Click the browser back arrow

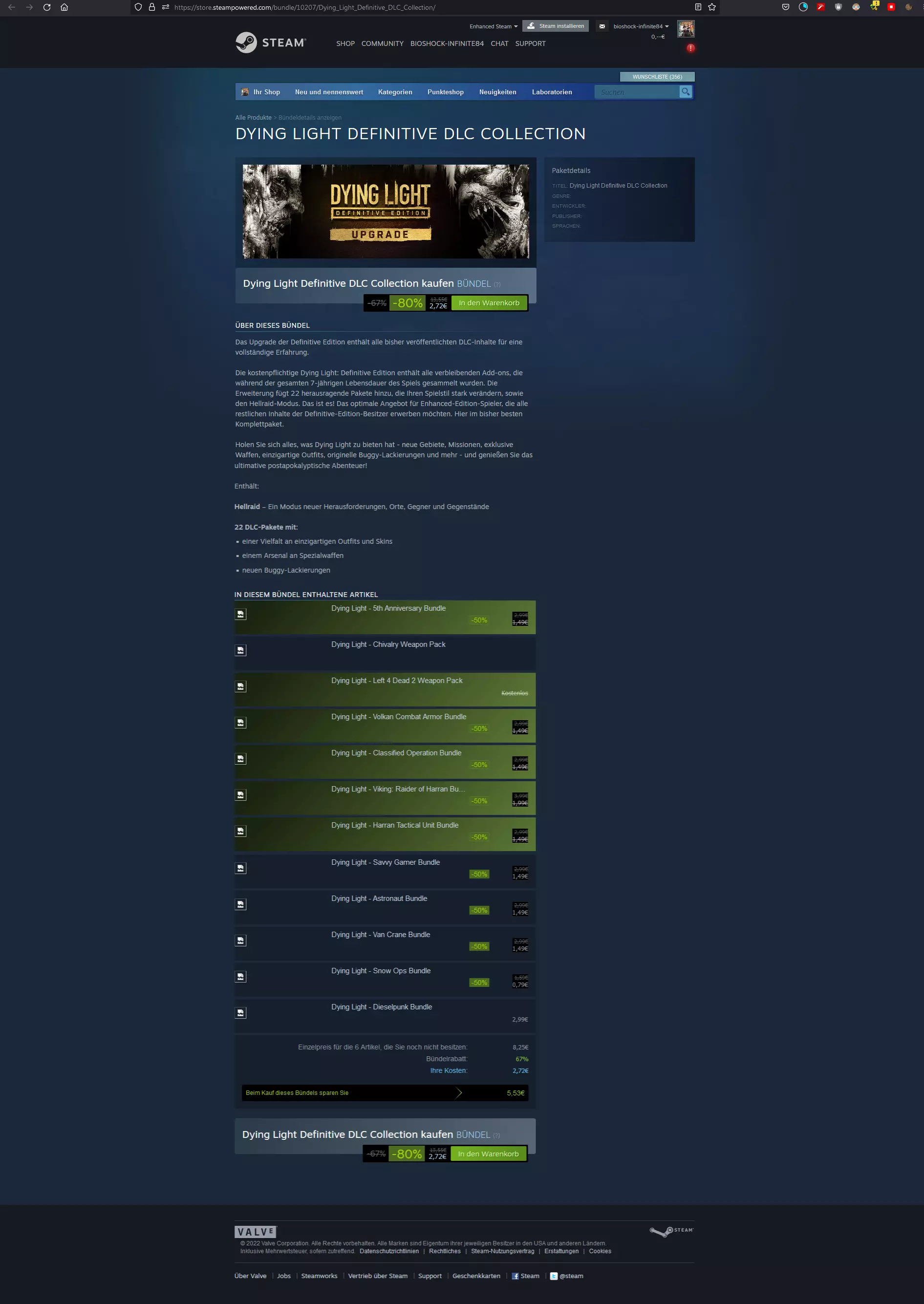11,7
